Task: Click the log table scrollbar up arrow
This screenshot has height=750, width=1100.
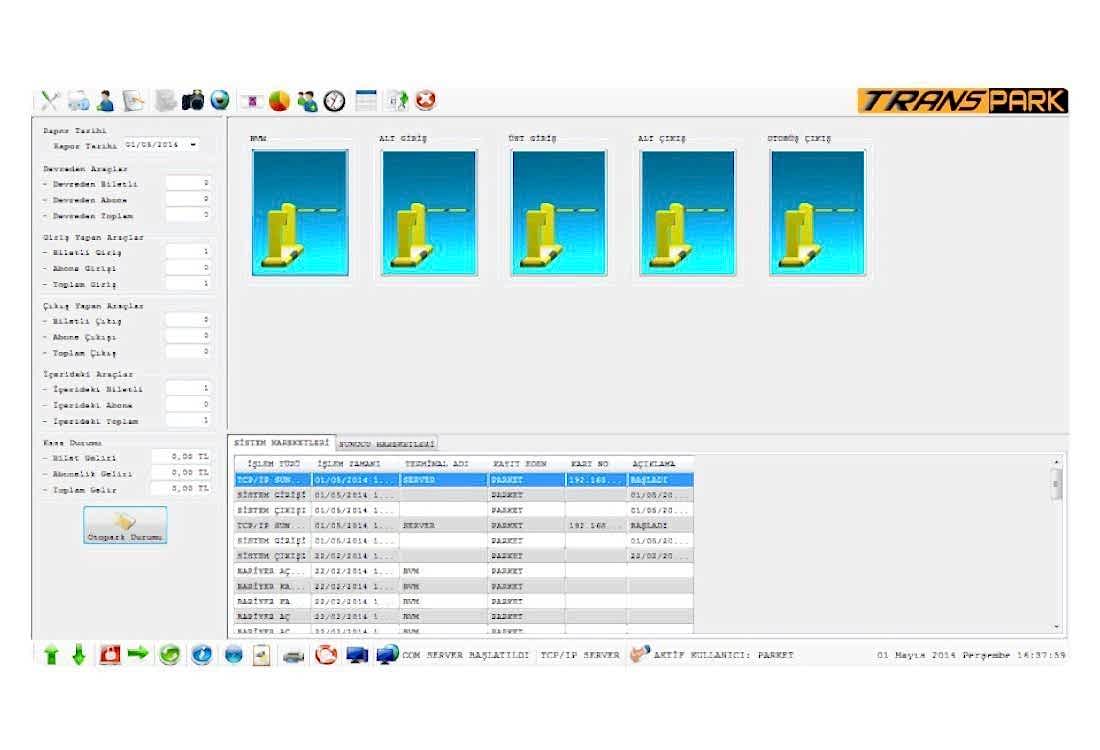Action: (x=1057, y=462)
